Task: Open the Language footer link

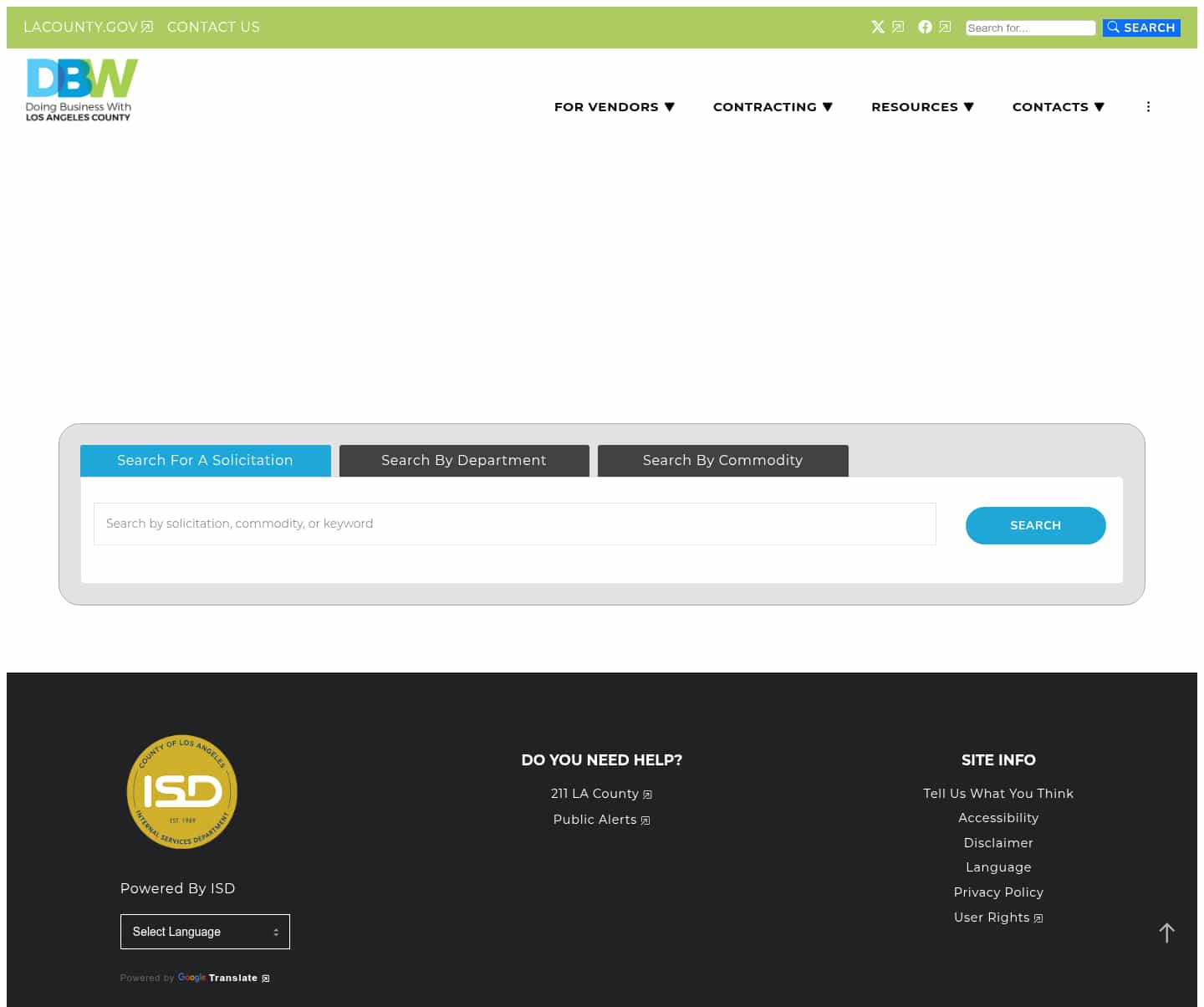Action: point(998,867)
